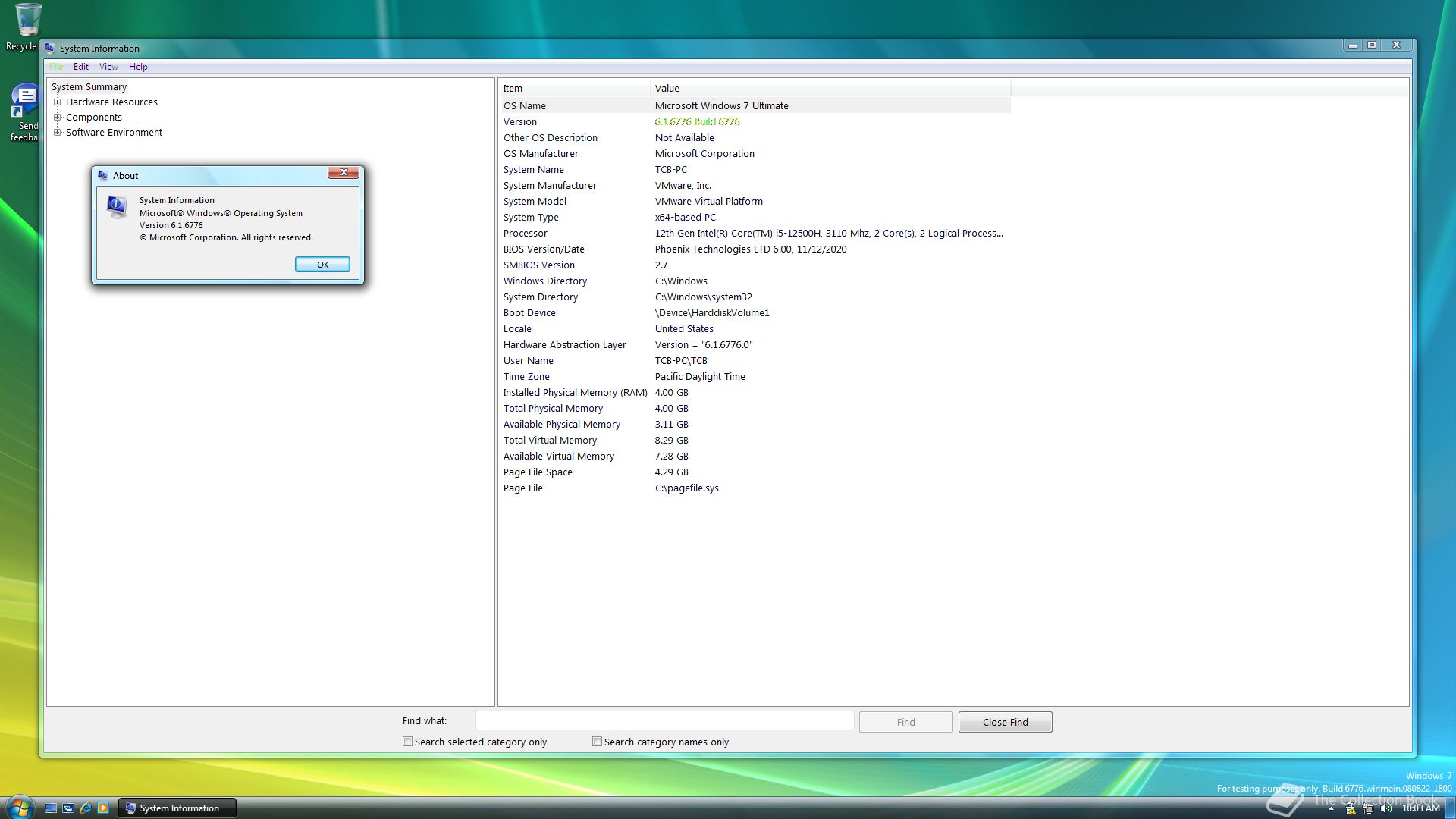Image resolution: width=1456 pixels, height=819 pixels.
Task: Click System Information title bar icon
Action: [50, 48]
